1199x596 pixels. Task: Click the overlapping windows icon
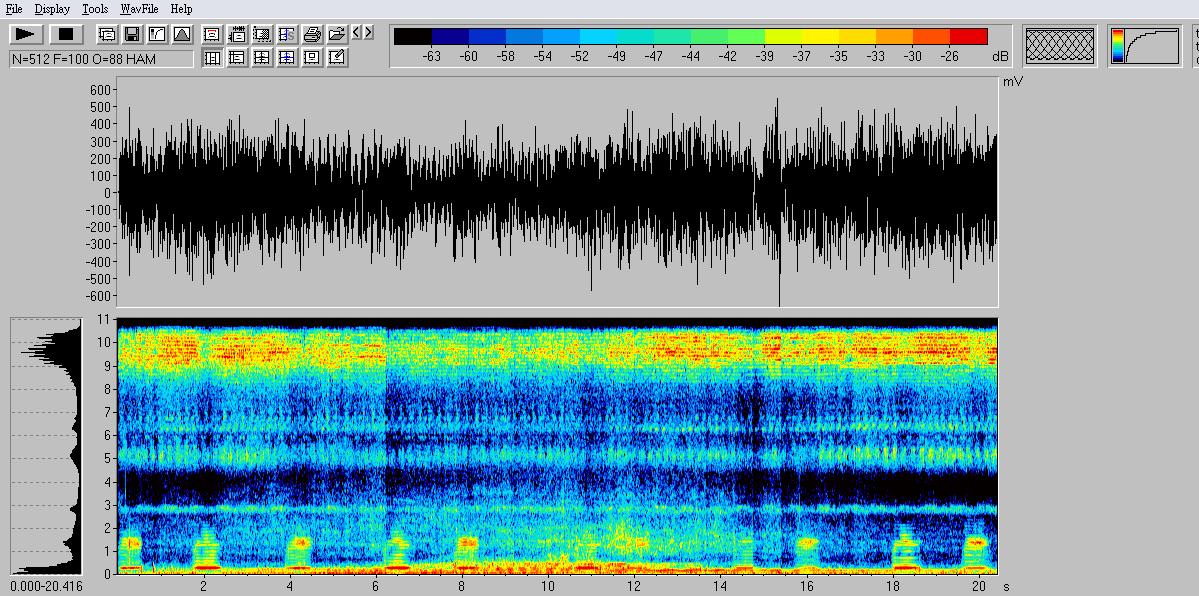(x=107, y=34)
